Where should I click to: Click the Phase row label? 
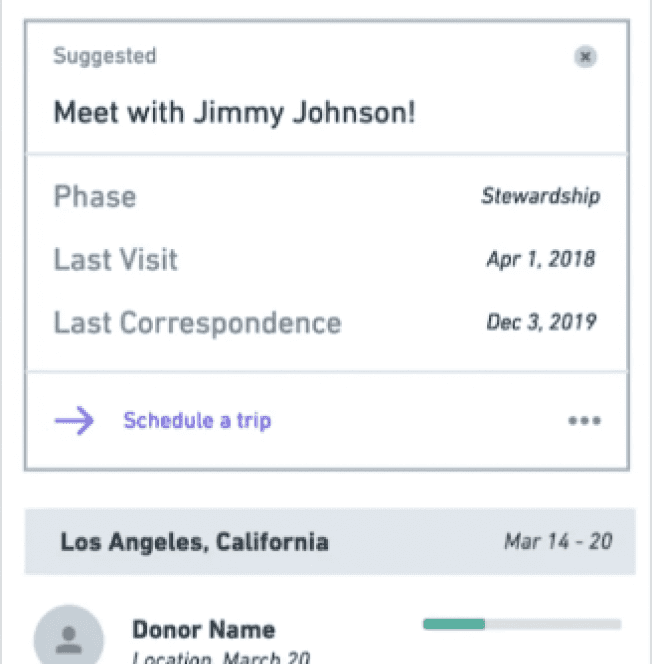95,196
